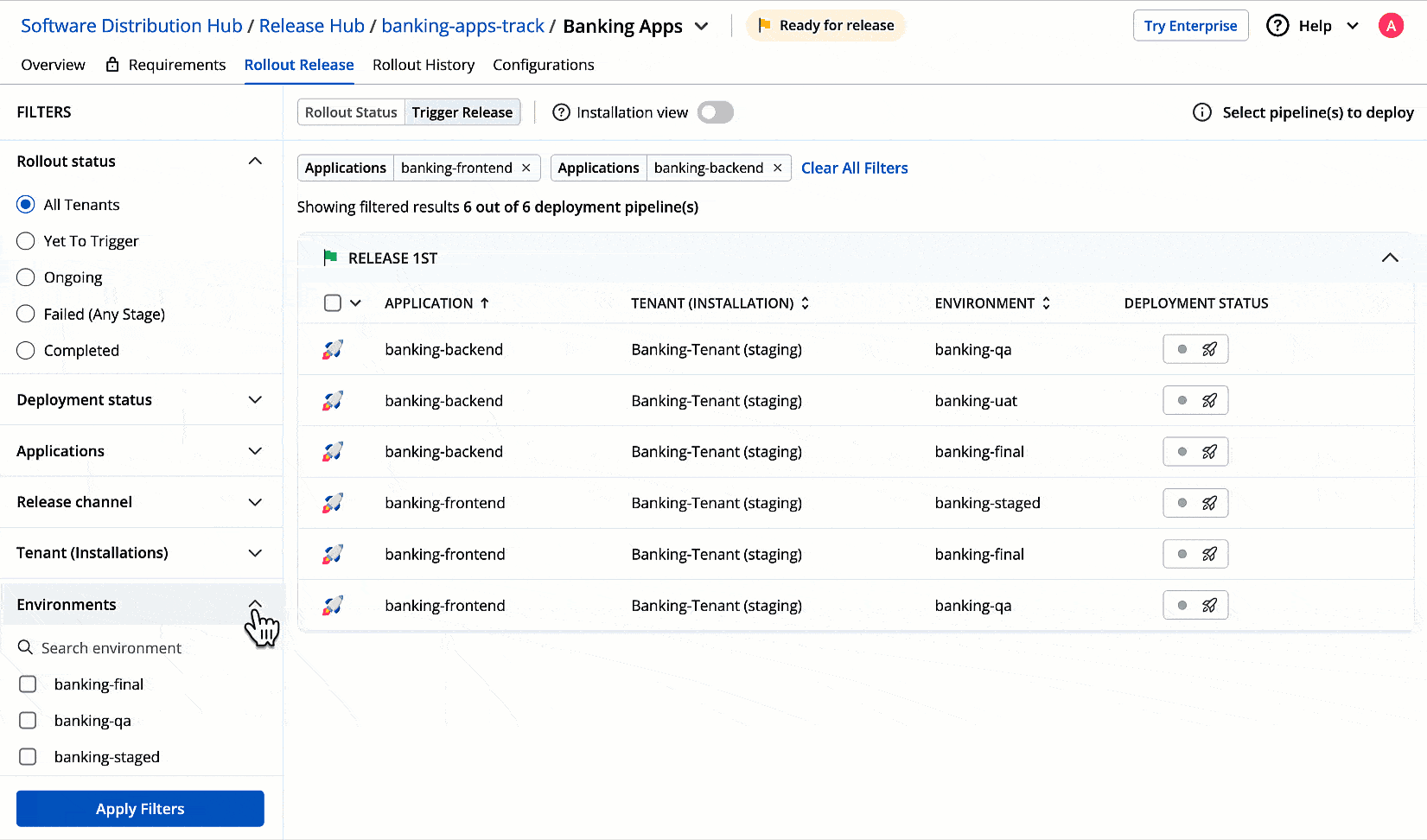
Task: Select the Yet To Trigger radio option
Action: (26, 241)
